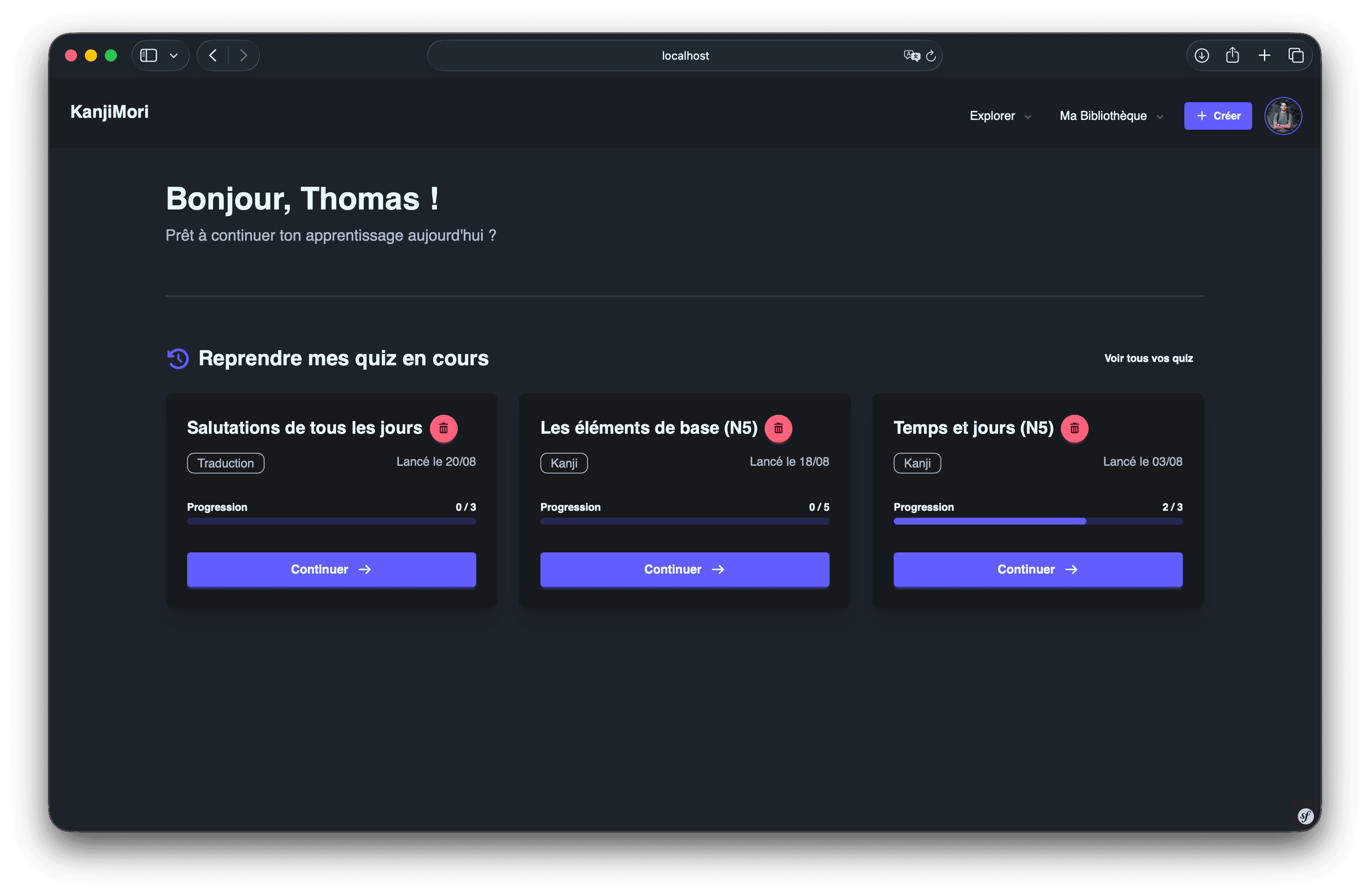The width and height of the screenshot is (1370, 896).
Task: Click the page translate icon in address bar
Action: 911,55
